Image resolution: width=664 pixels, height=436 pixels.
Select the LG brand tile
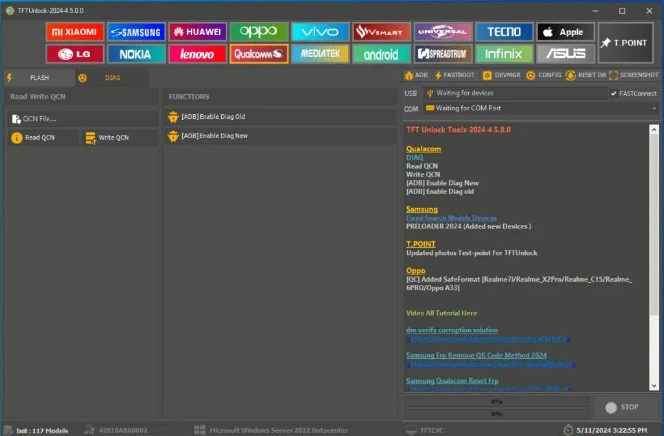click(75, 54)
